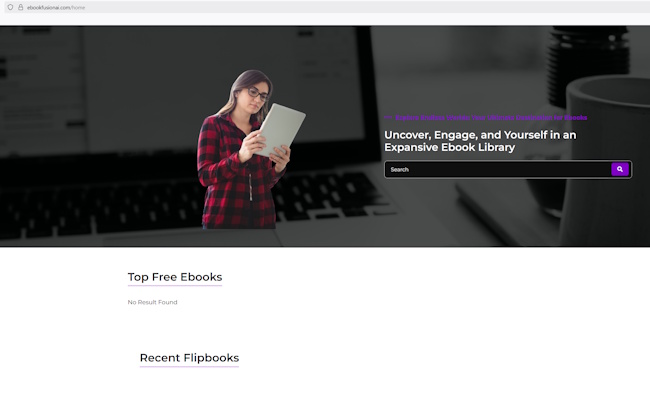
Task: Select the ebookfusionai.com URL text
Action: click(x=56, y=7)
